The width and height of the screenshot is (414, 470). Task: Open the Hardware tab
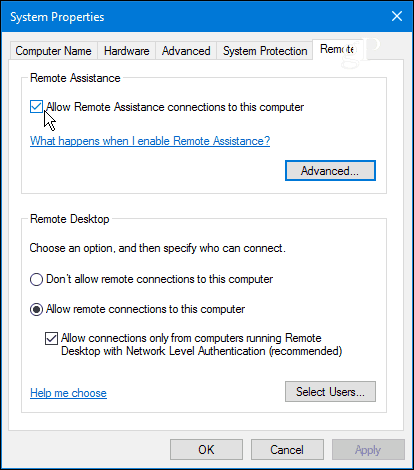coord(127,51)
